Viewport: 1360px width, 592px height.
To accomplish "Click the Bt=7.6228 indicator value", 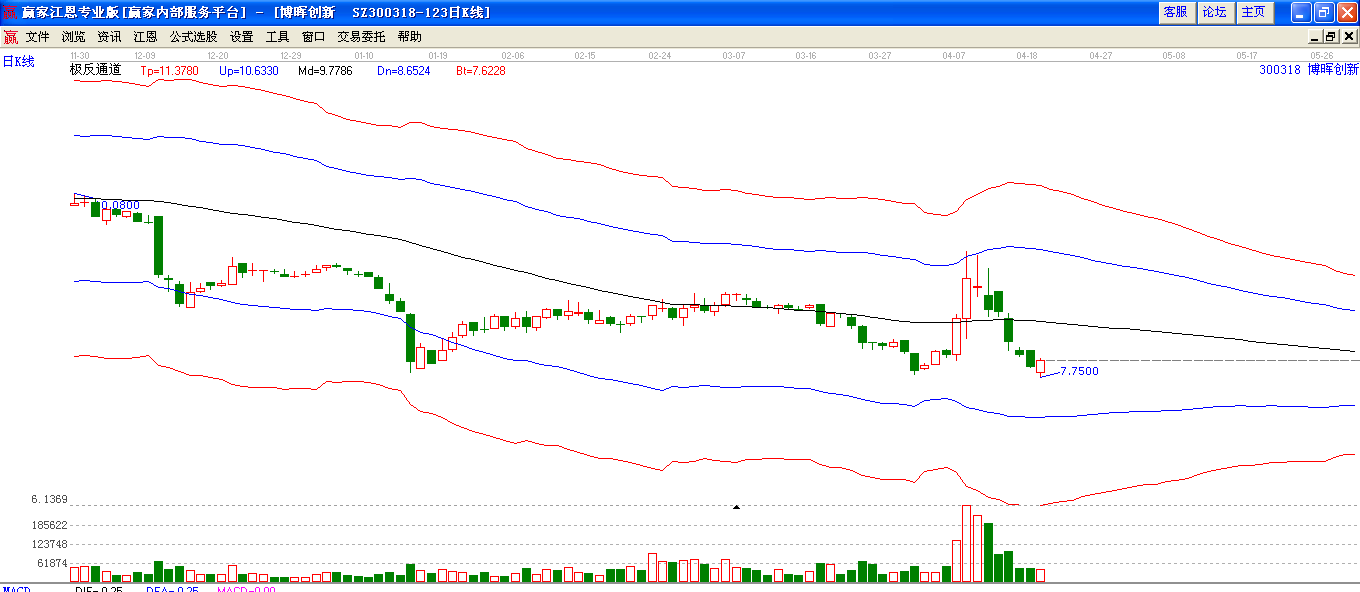I will [481, 71].
